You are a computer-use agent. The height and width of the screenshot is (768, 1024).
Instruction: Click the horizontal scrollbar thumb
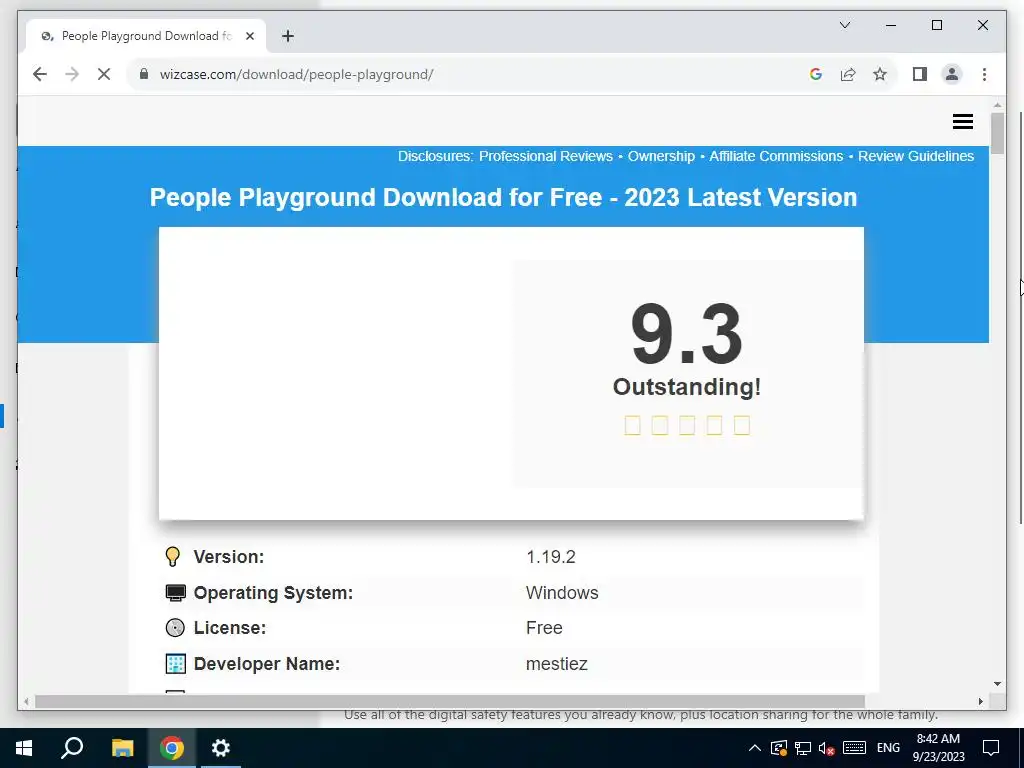450,701
